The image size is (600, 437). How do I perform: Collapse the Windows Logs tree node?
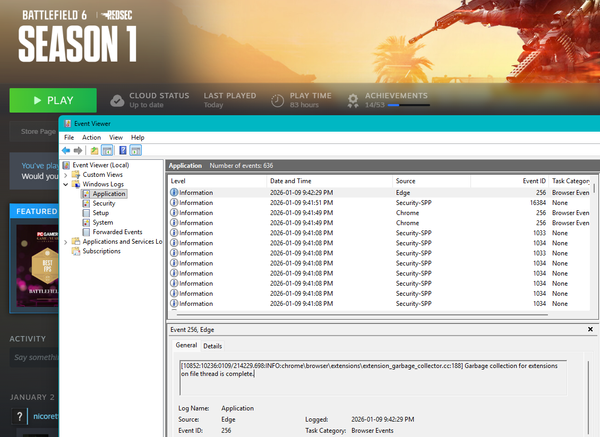pos(66,185)
